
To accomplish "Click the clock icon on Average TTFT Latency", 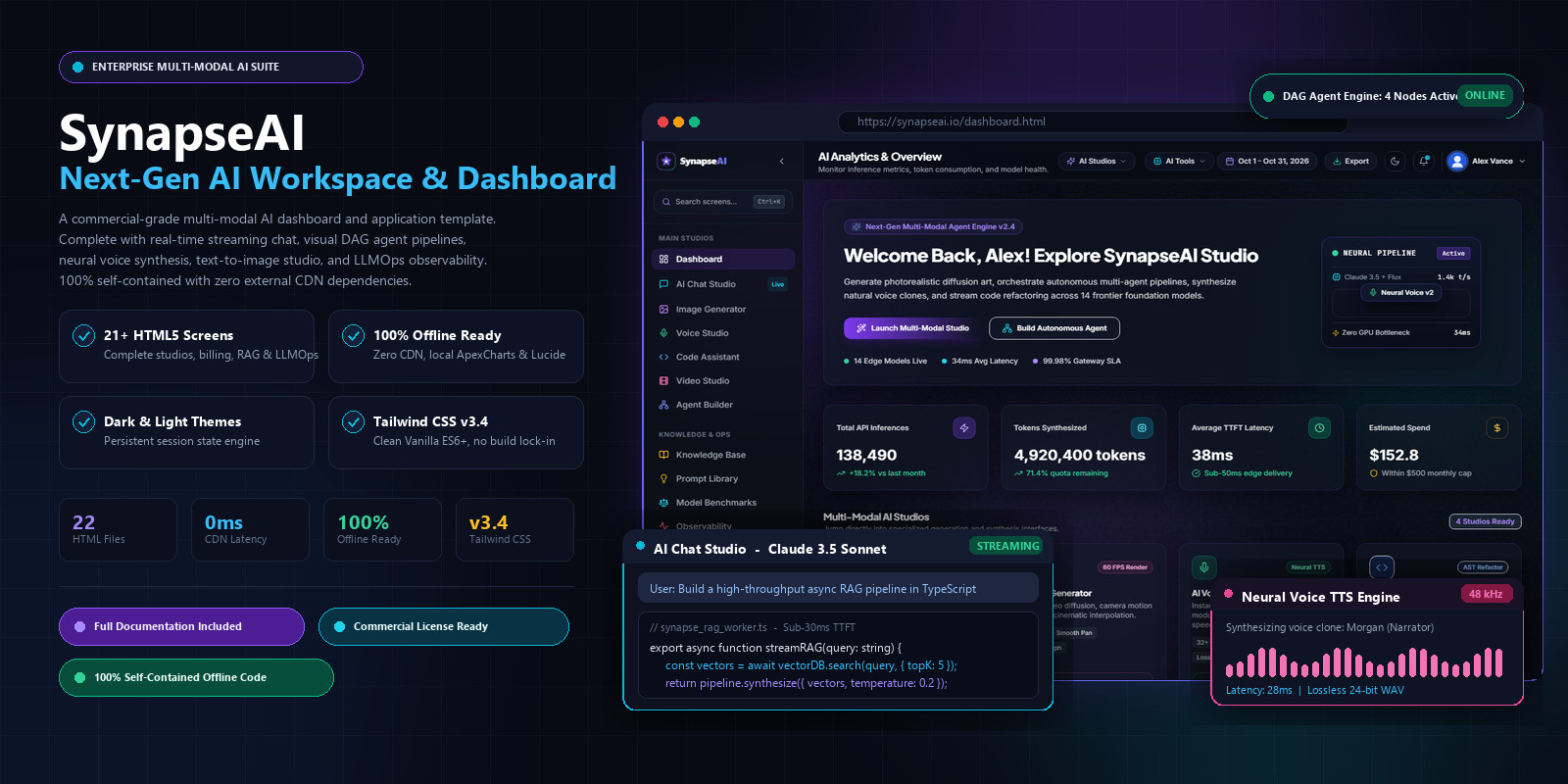I will click(1319, 427).
